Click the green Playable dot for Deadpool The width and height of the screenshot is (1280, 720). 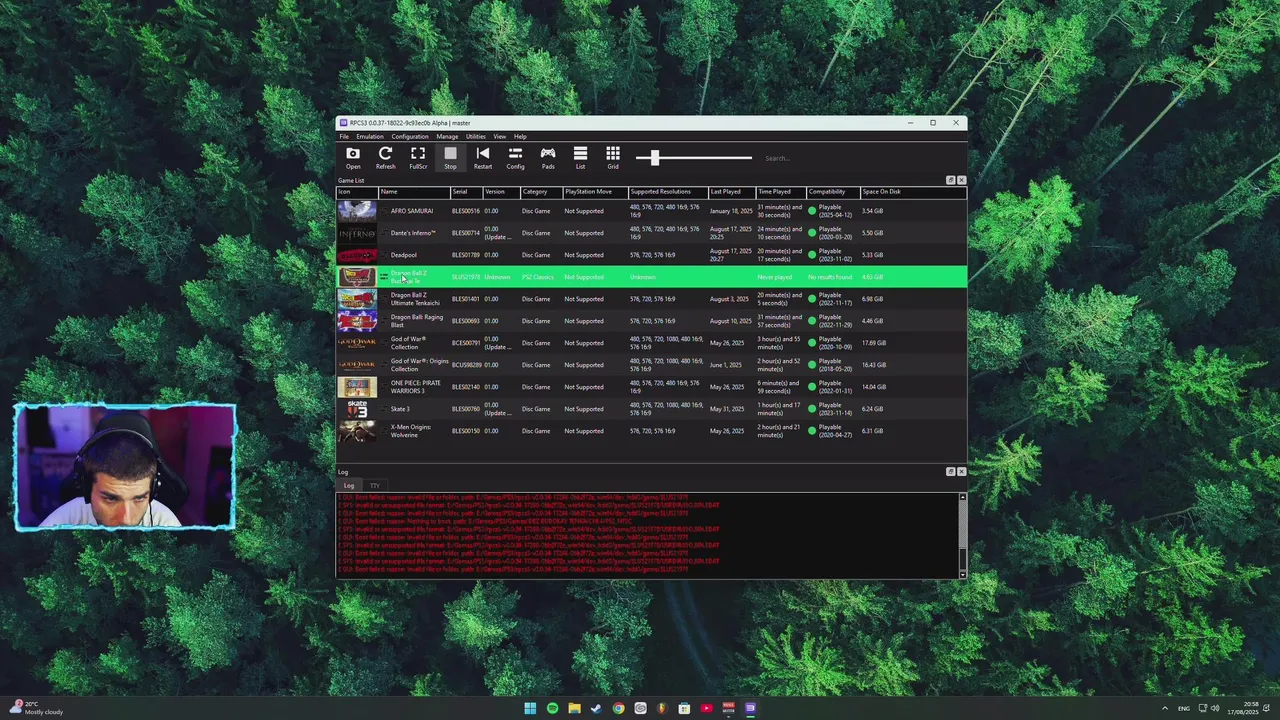(x=812, y=255)
